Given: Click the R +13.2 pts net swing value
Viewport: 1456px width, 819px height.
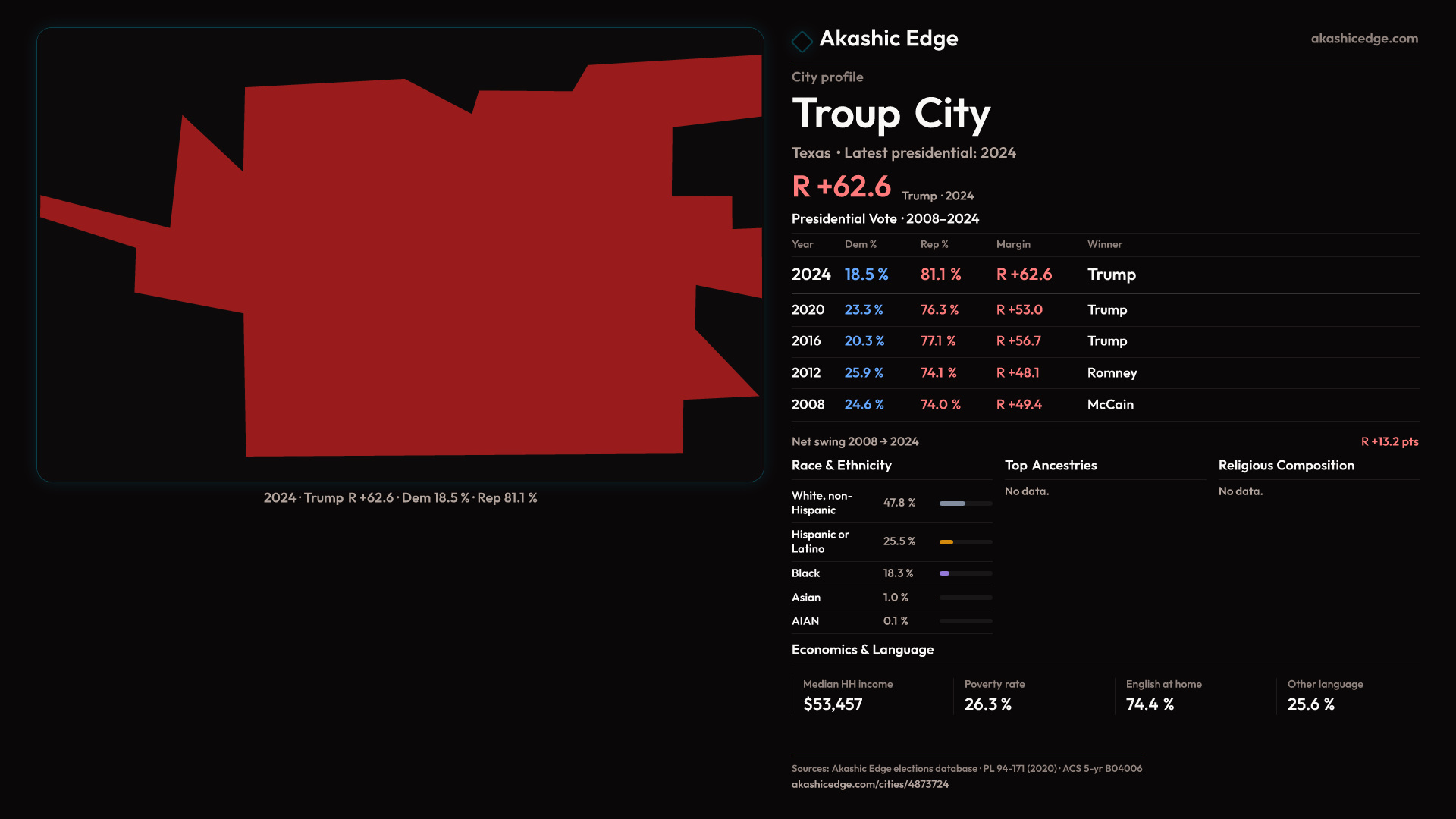Looking at the screenshot, I should coord(1389,441).
